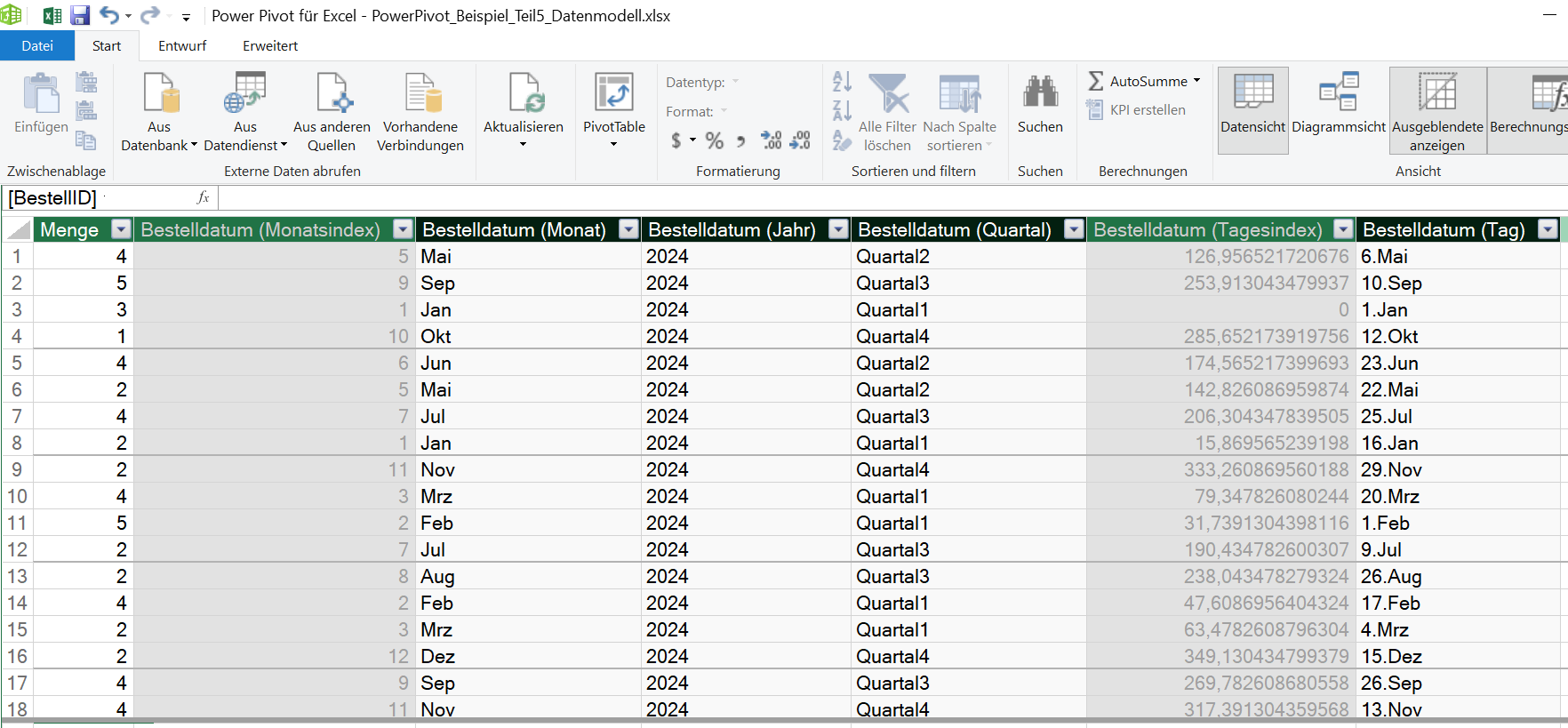
Task: Open Bestelldatum (Monatsindex) filter dropdown
Action: [403, 229]
